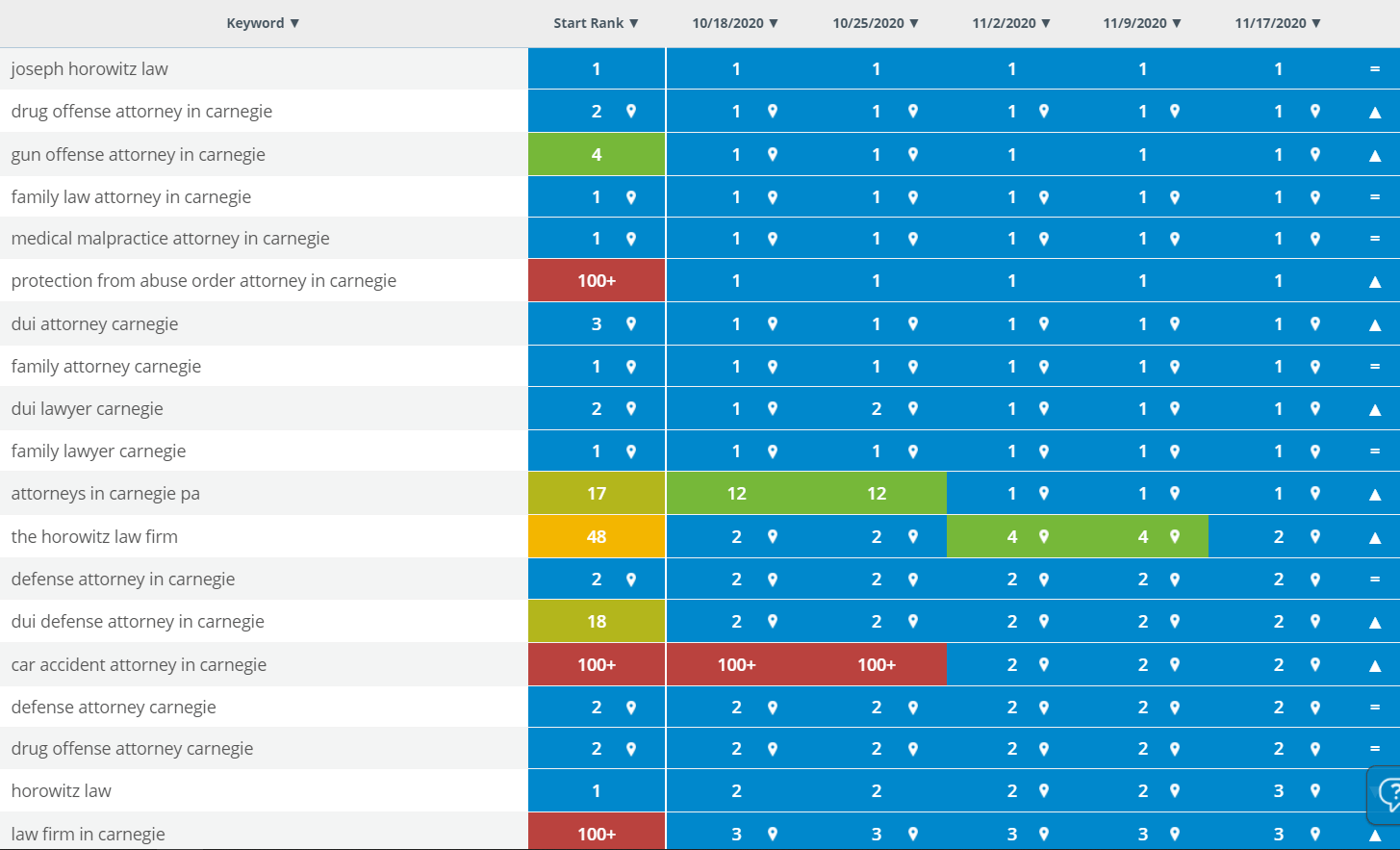The image size is (1400, 850).
Task: Click Start Rank 17 for attorneys in carnegie pa
Action: click(x=597, y=493)
